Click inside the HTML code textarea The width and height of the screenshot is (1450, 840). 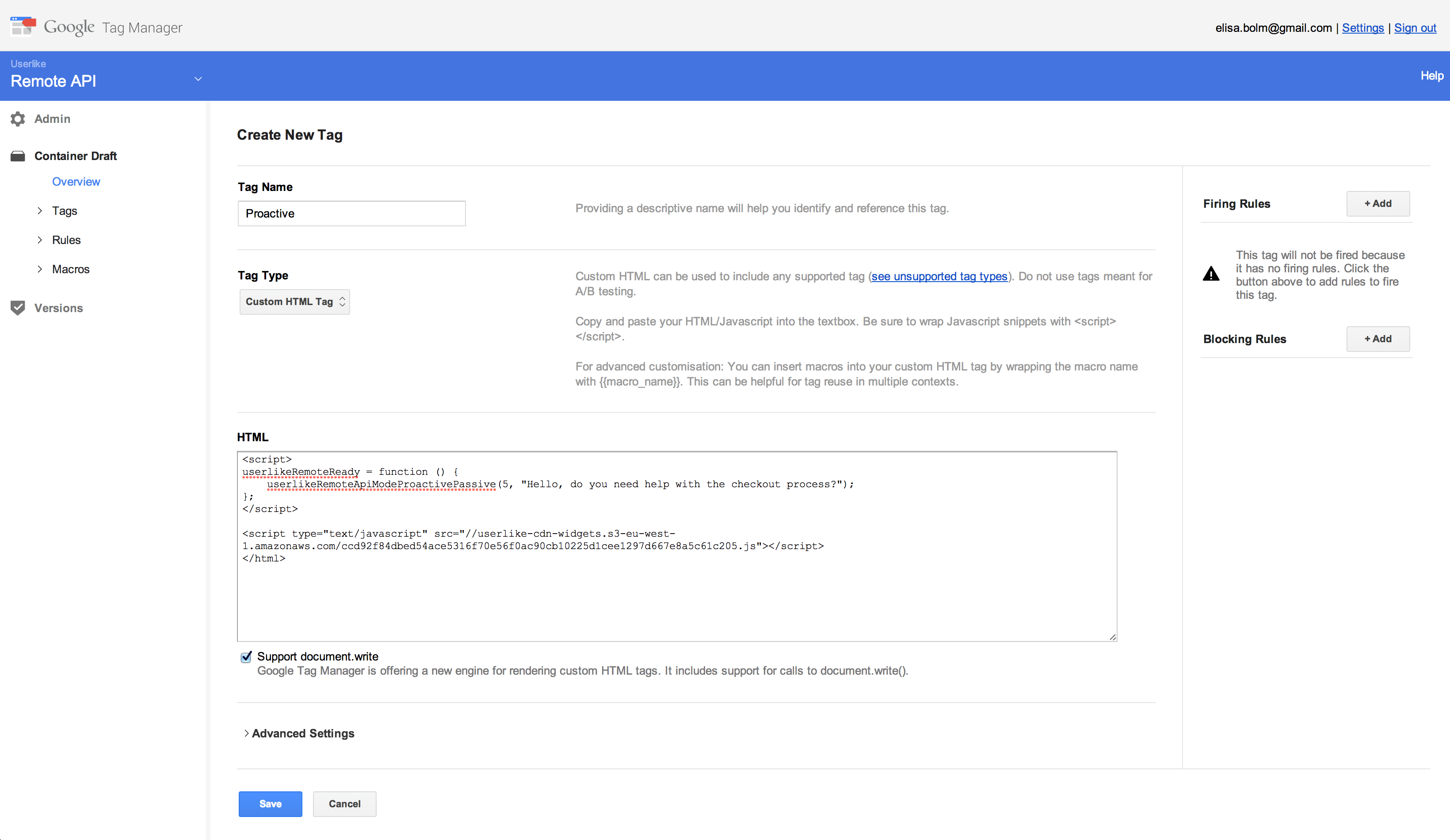click(677, 546)
